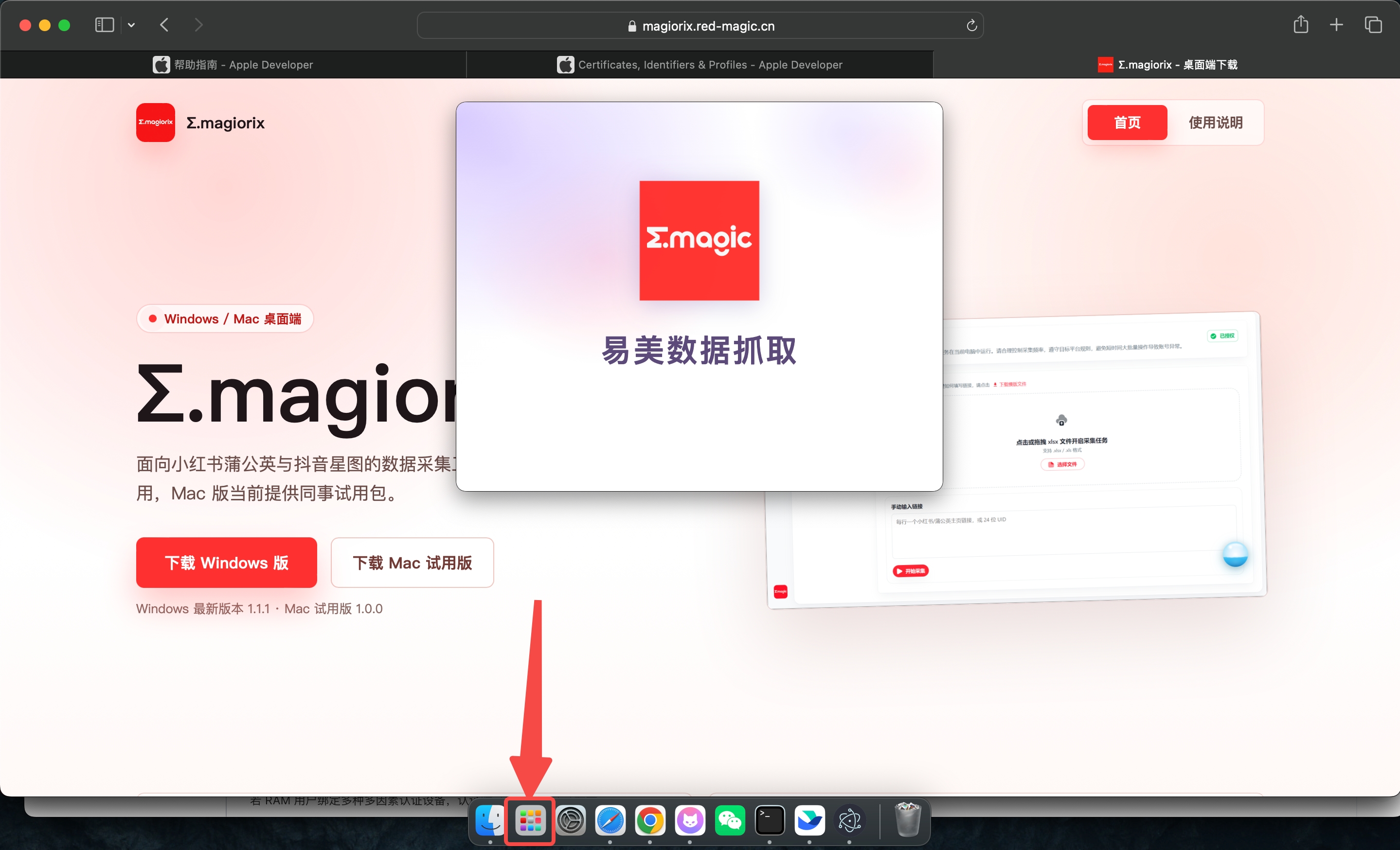This screenshot has width=1400, height=850.
Task: Show the tab overview
Action: pos(1373,25)
